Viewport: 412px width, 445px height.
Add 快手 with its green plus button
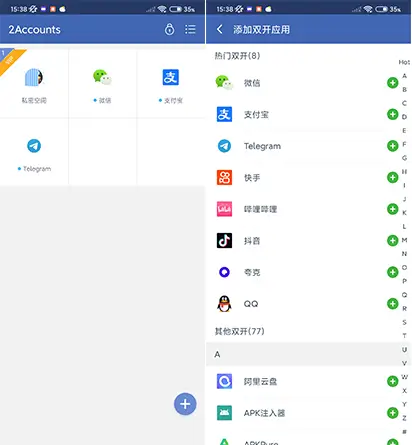392,177
